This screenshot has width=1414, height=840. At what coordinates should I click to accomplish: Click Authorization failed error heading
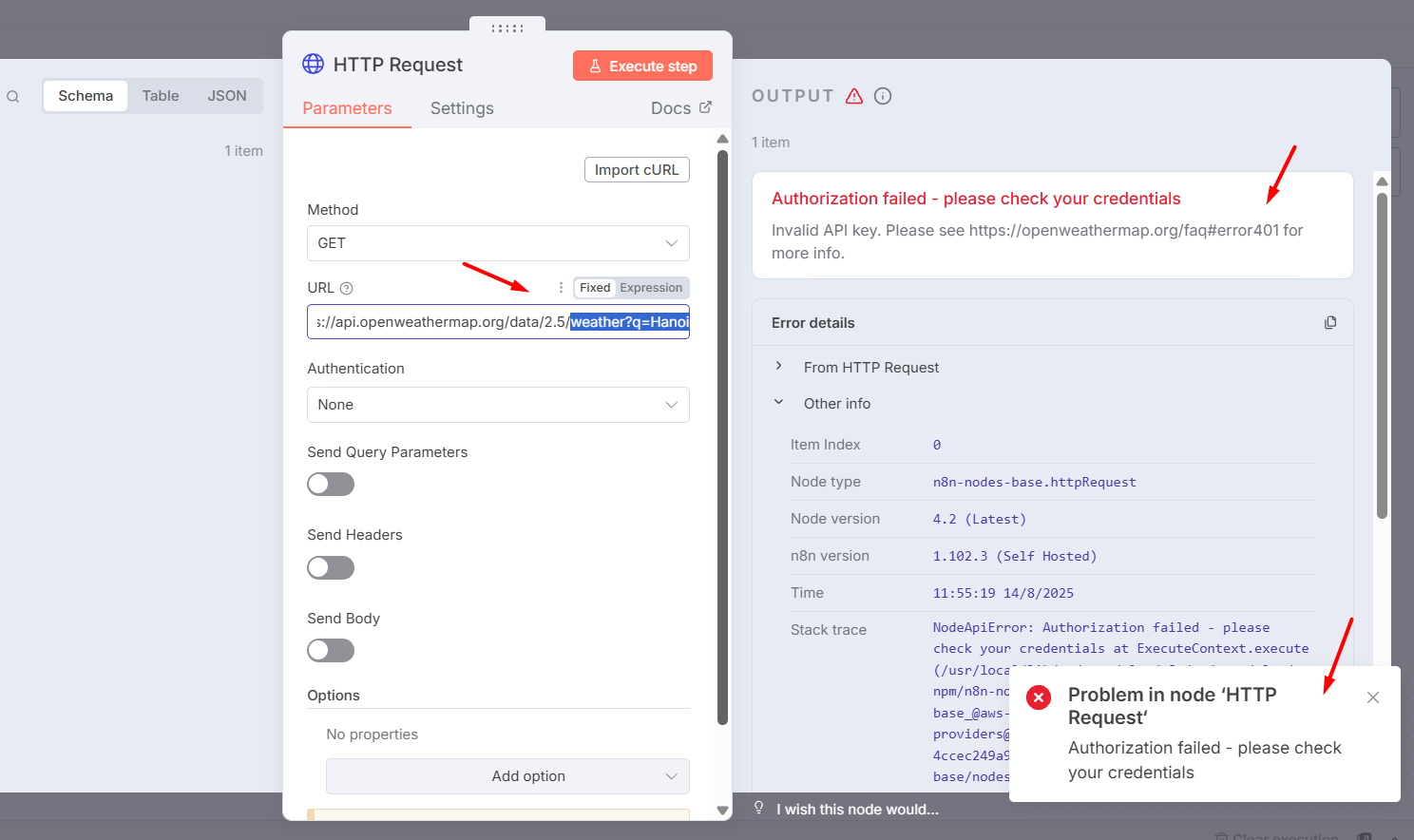pos(976,199)
